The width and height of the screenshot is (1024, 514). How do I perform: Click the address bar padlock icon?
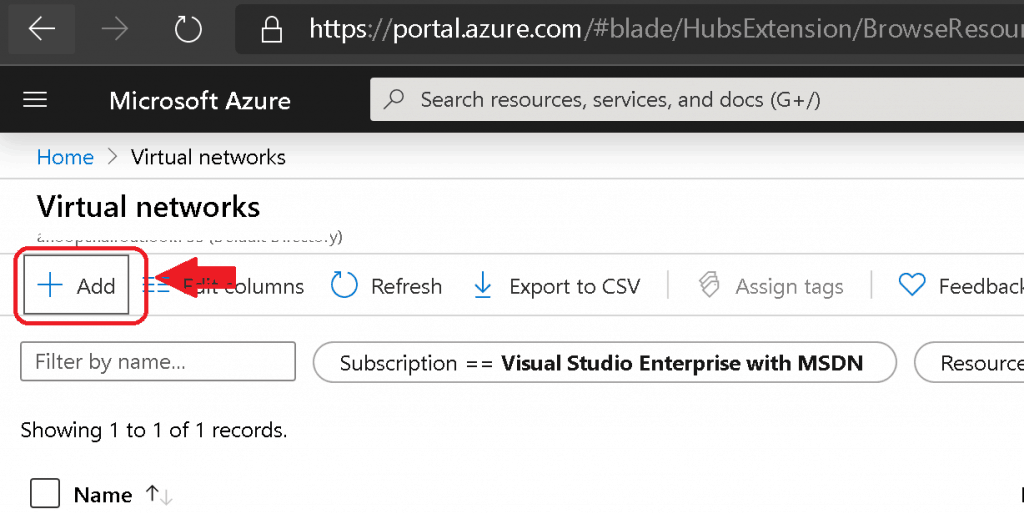tap(272, 29)
